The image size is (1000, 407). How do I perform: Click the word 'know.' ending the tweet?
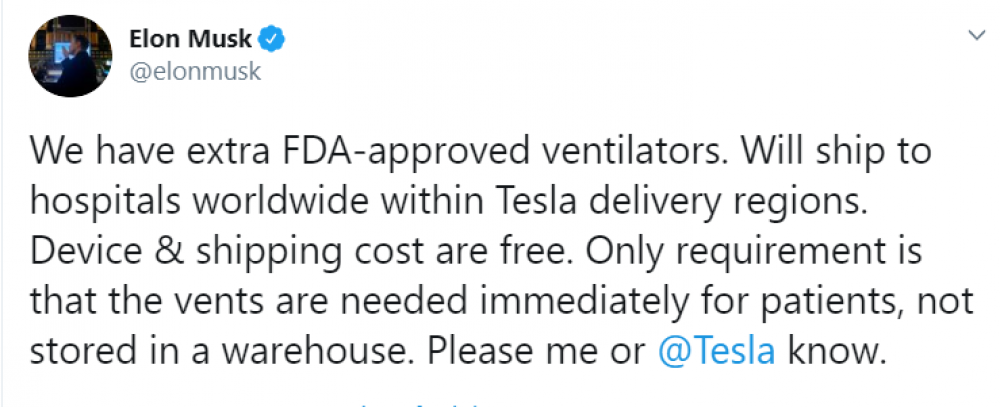tap(836, 350)
